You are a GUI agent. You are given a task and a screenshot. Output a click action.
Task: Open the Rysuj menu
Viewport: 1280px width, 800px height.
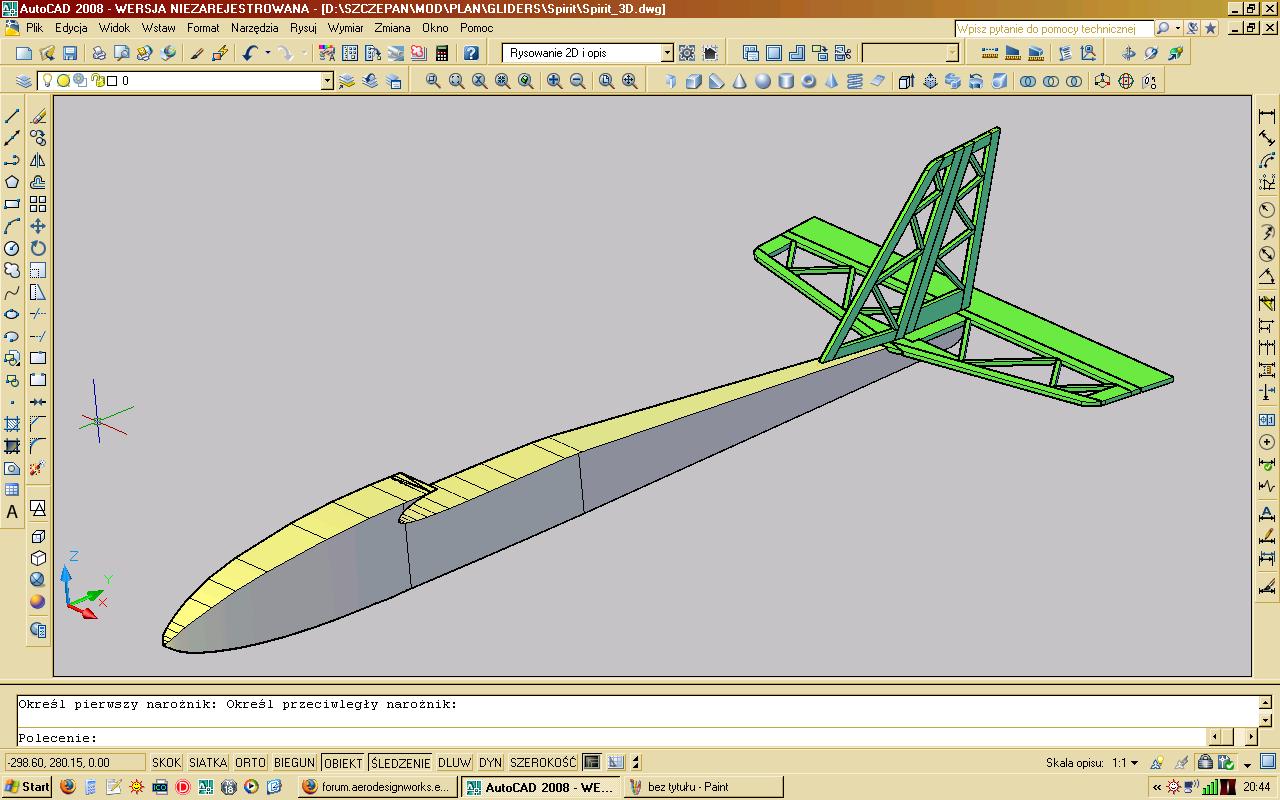[303, 28]
